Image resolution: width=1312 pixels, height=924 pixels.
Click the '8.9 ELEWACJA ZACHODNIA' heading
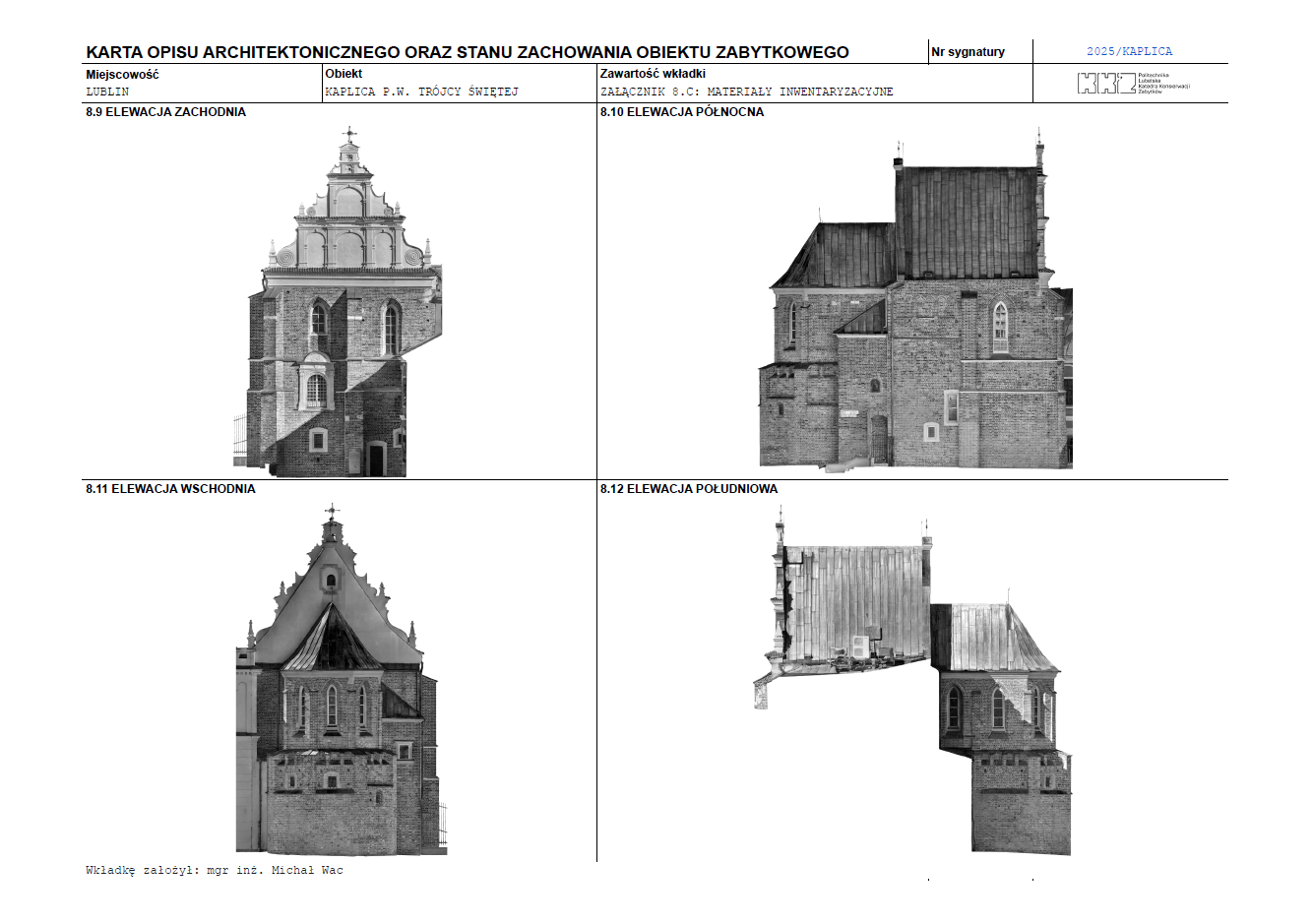(x=165, y=112)
